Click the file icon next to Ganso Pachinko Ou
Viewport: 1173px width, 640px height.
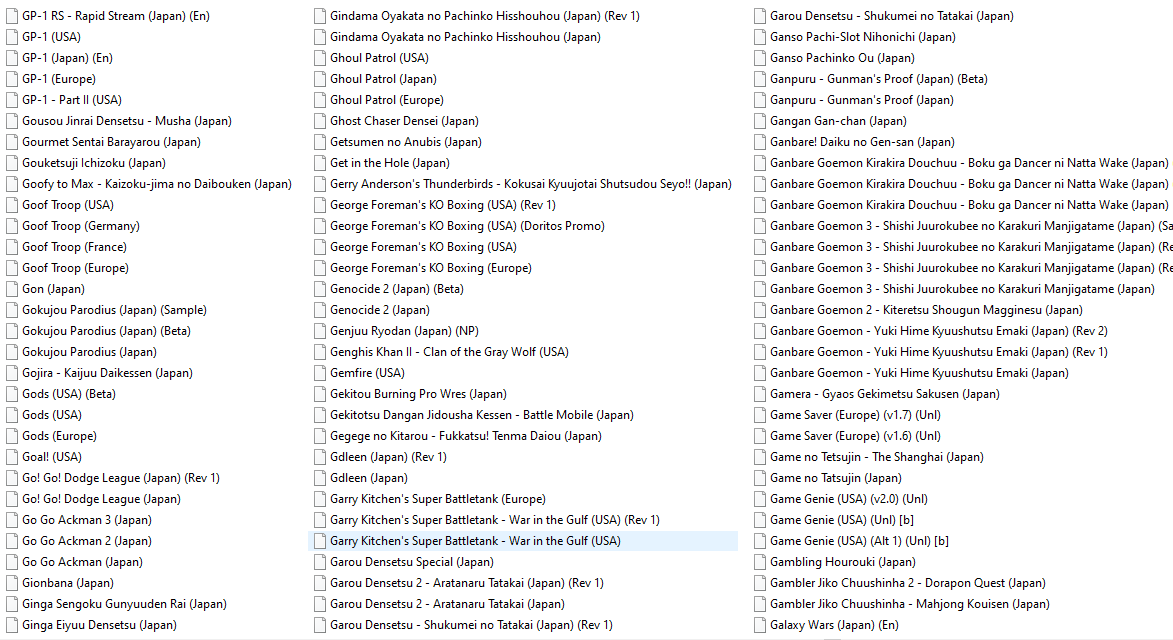(760, 58)
